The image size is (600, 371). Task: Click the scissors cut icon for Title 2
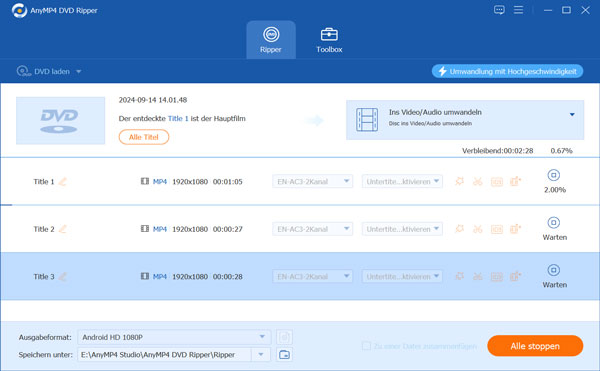[x=478, y=229]
